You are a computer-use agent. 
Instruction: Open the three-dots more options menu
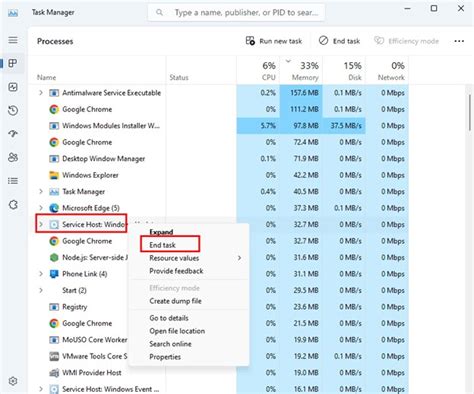pos(459,41)
